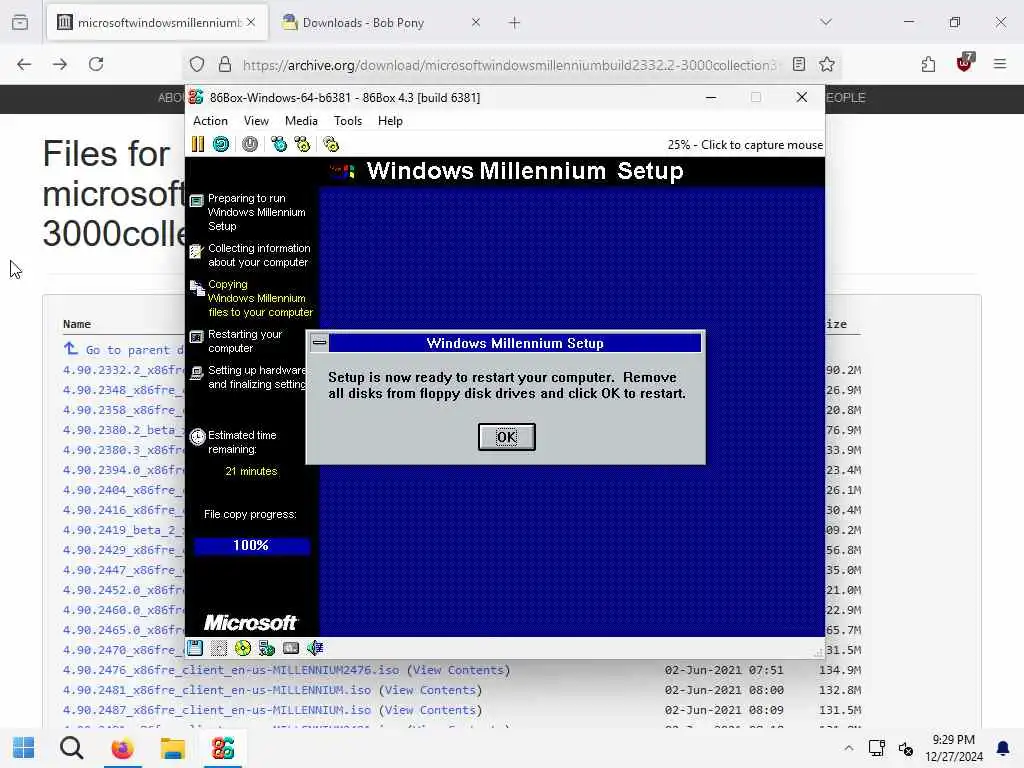View Contents of the 4.90.2481 iso
This screenshot has height=768, width=1024.
point(430,690)
